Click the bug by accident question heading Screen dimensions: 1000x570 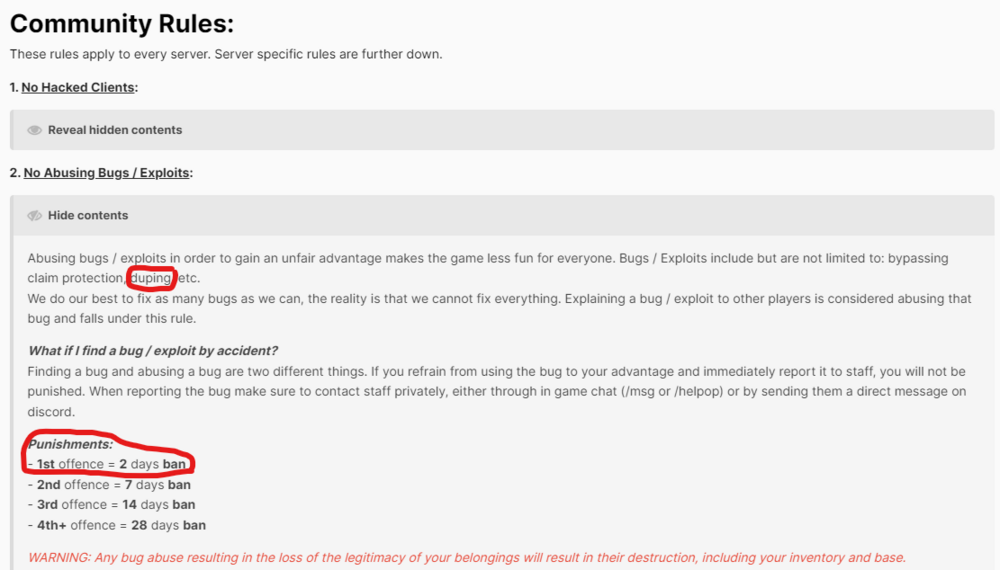click(153, 350)
